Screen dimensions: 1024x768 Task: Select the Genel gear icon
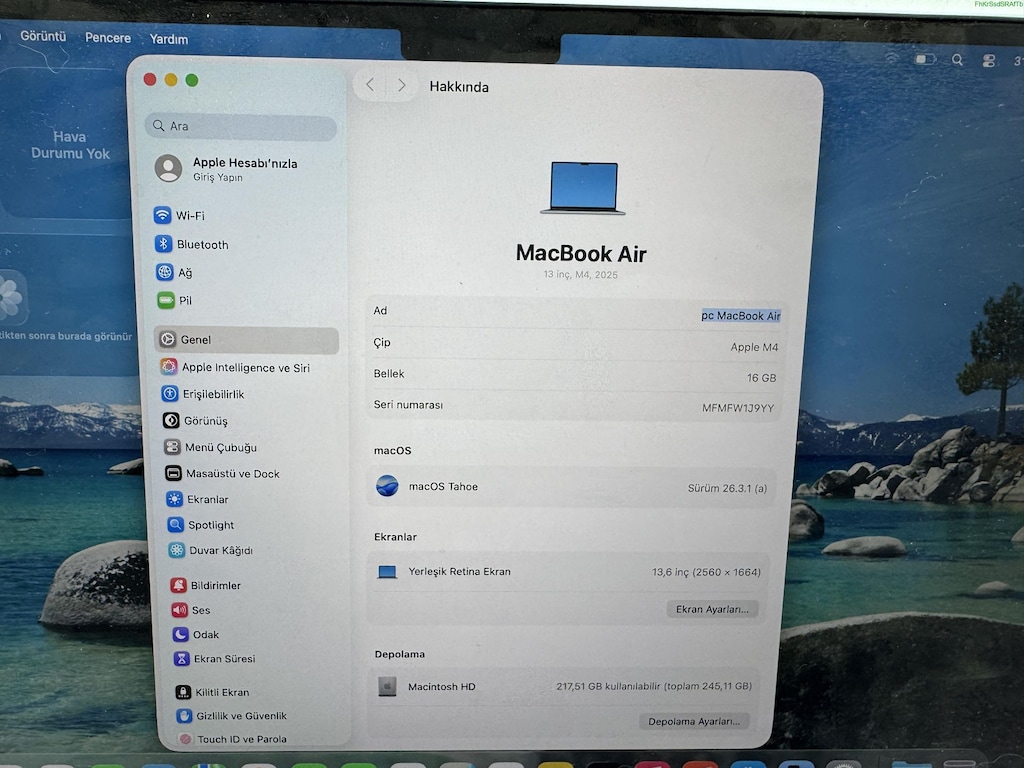click(x=168, y=339)
